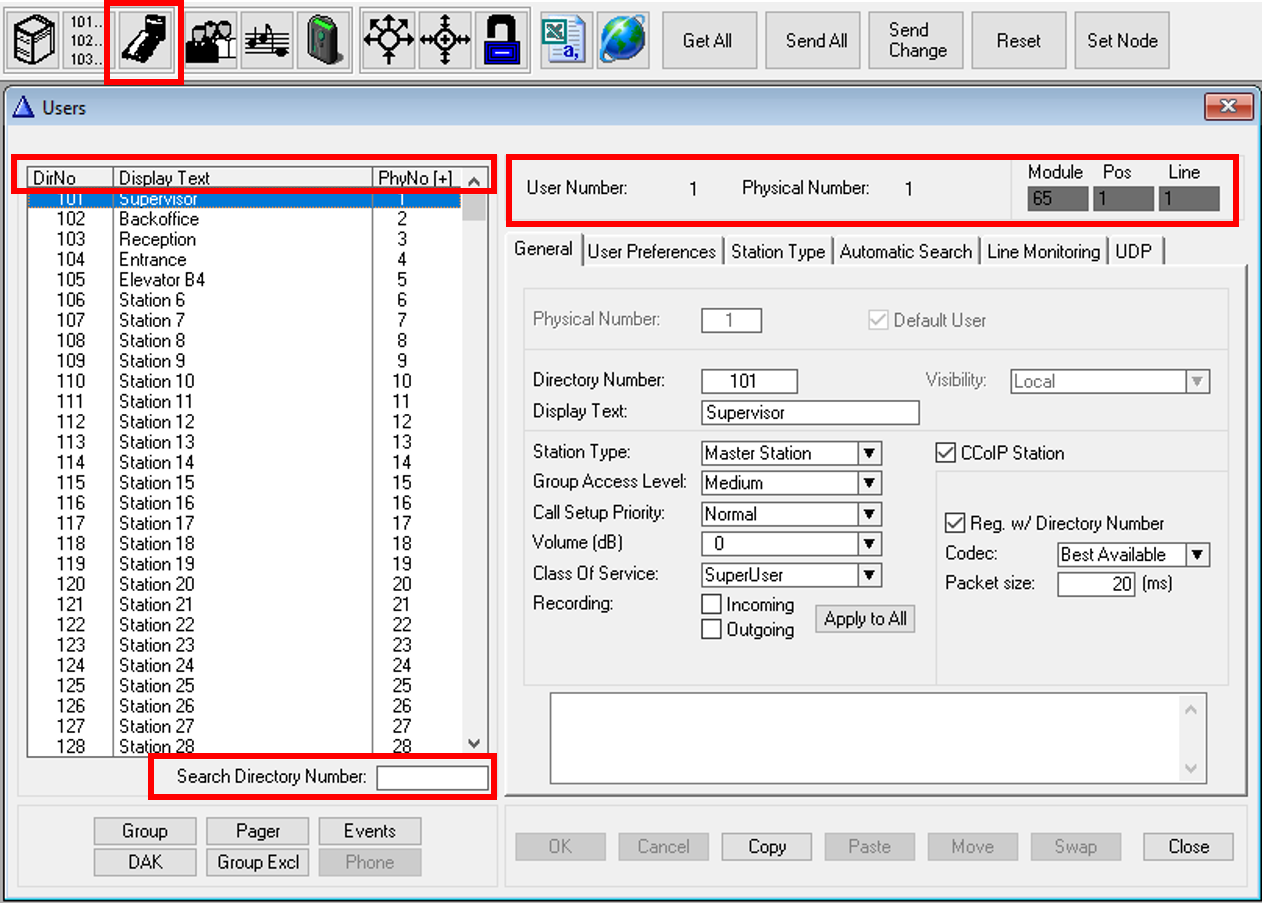The height and width of the screenshot is (903, 1262).
Task: Click the Directory Number input field
Action: coord(749,381)
